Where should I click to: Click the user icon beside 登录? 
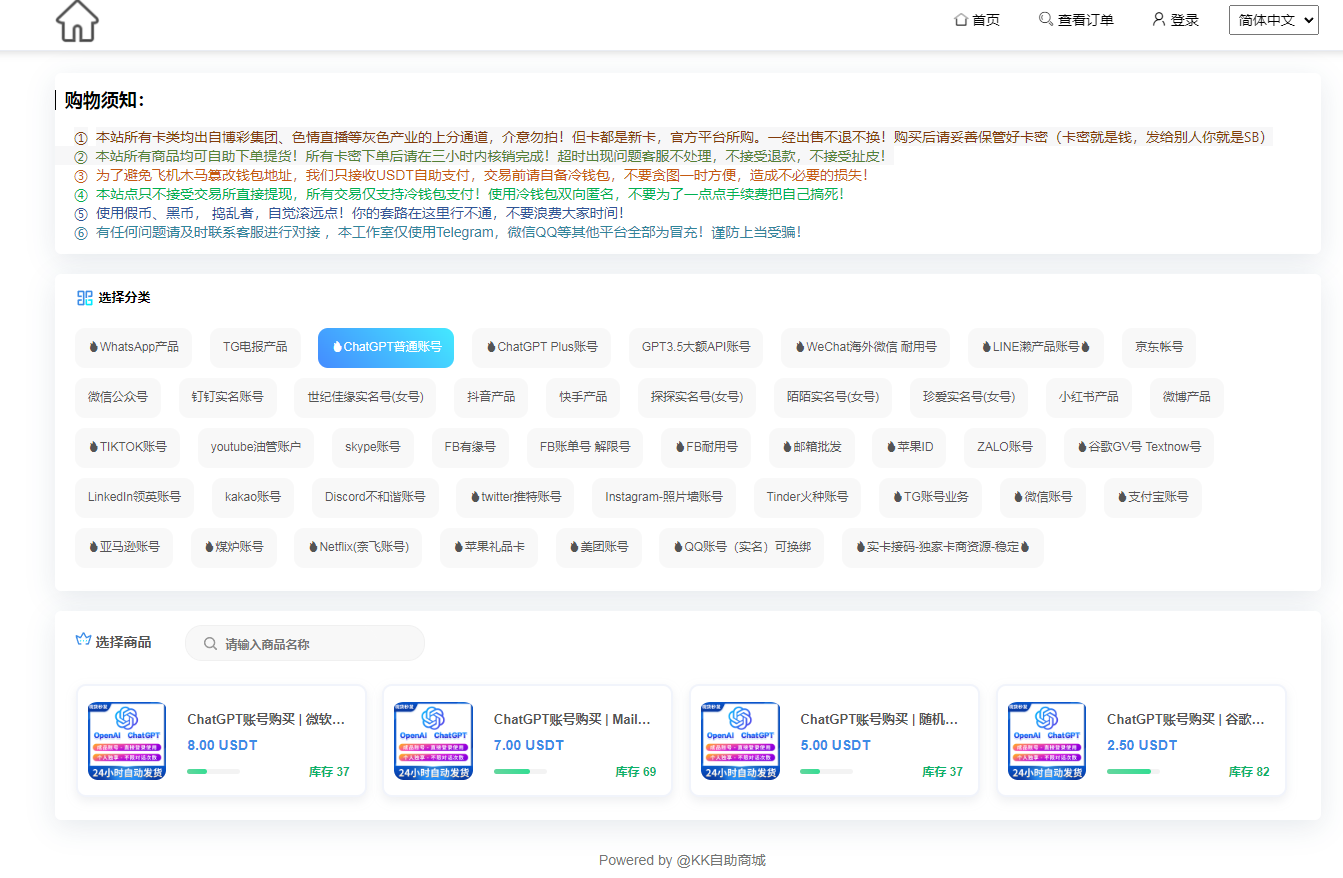1159,19
